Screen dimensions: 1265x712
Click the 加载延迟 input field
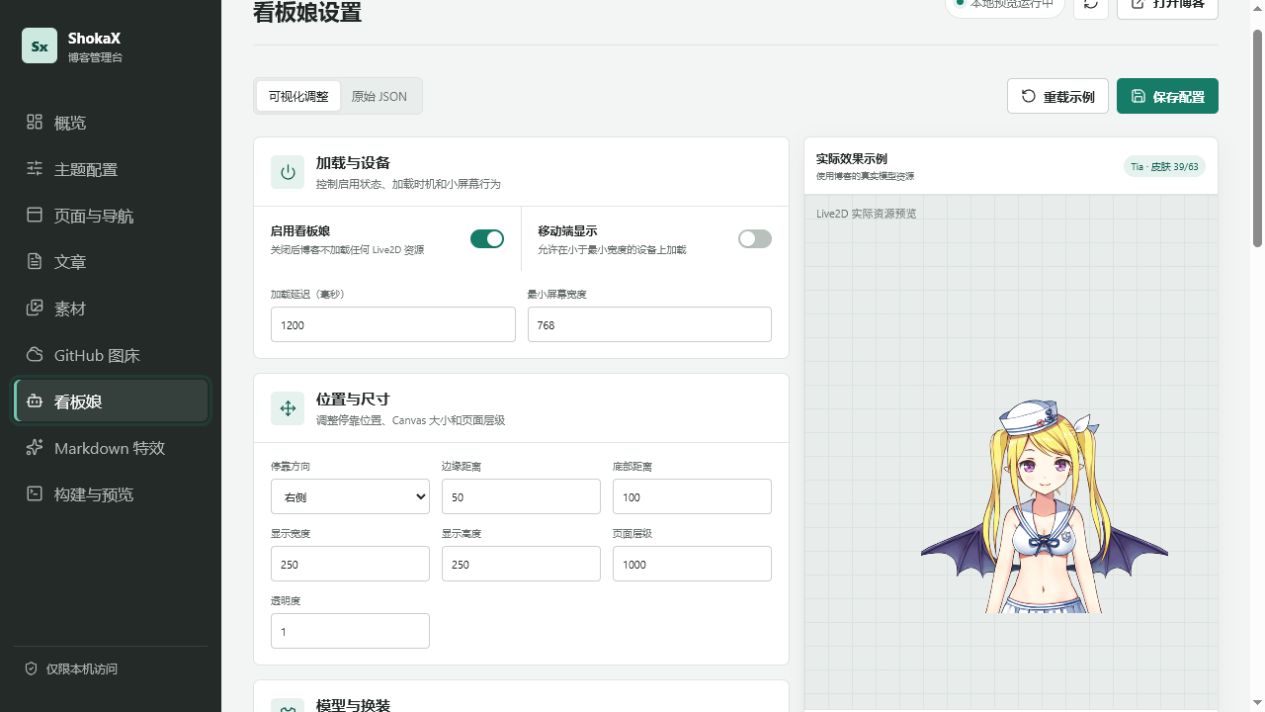point(393,325)
